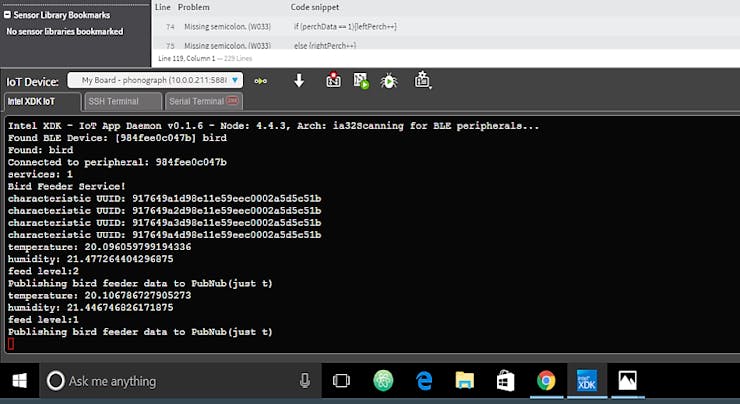The height and width of the screenshot is (404, 740).
Task: Click the 'Bird Feeder Service!' console line
Action: (67, 186)
